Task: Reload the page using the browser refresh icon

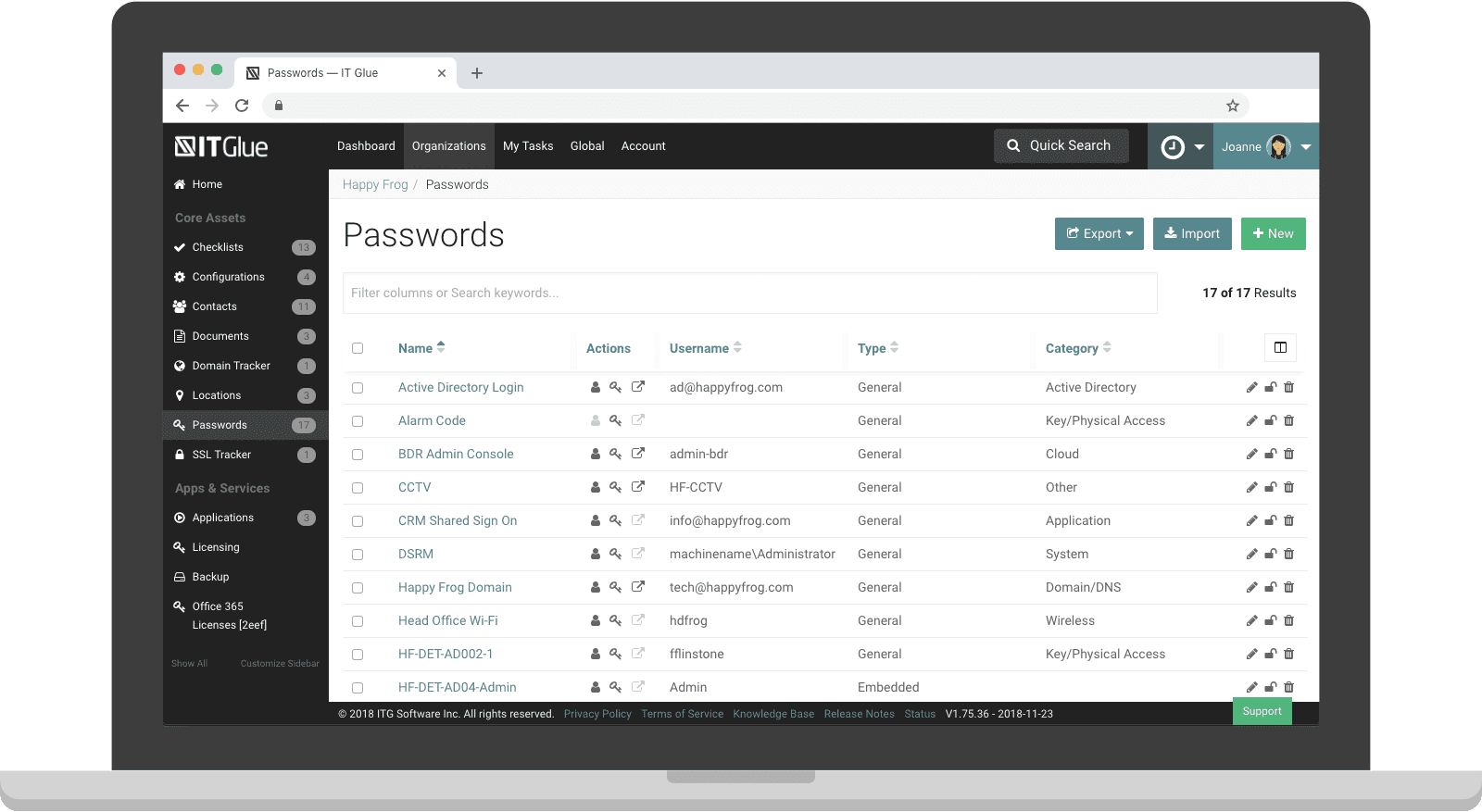Action: click(x=242, y=106)
